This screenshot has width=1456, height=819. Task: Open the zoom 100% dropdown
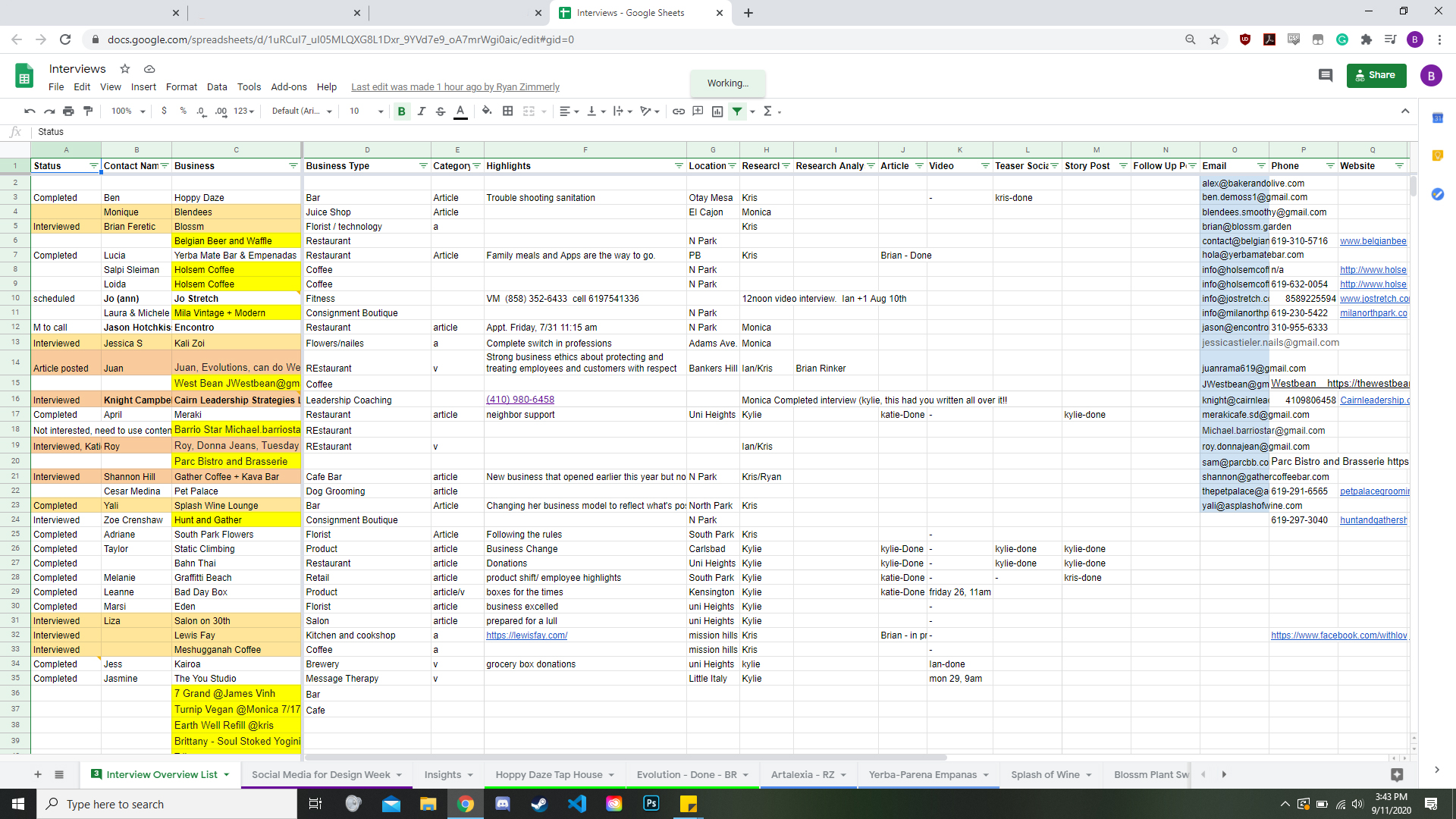(x=127, y=111)
